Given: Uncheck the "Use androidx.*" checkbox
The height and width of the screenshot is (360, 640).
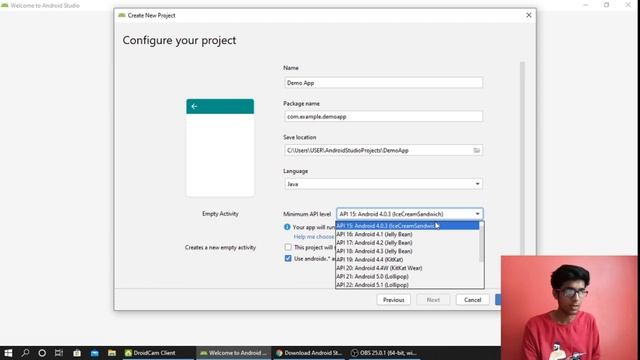Looking at the screenshot, I should tap(288, 258).
